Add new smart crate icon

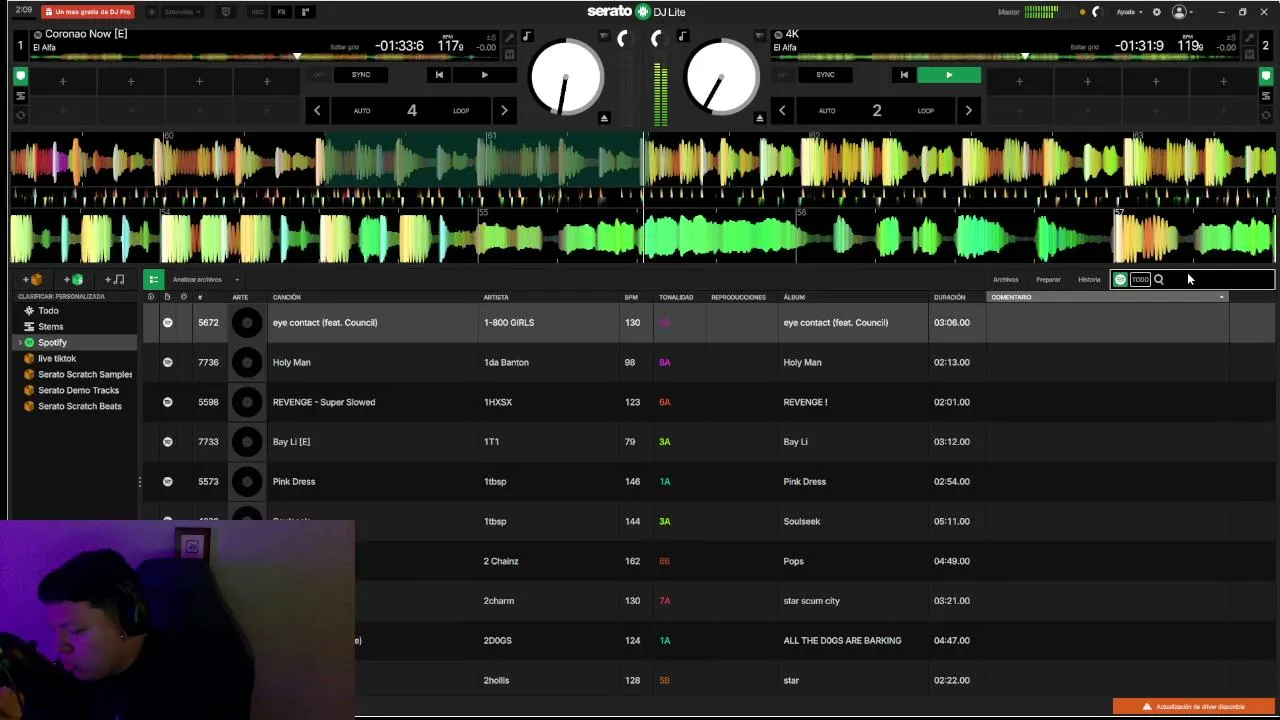pyautogui.click(x=74, y=280)
